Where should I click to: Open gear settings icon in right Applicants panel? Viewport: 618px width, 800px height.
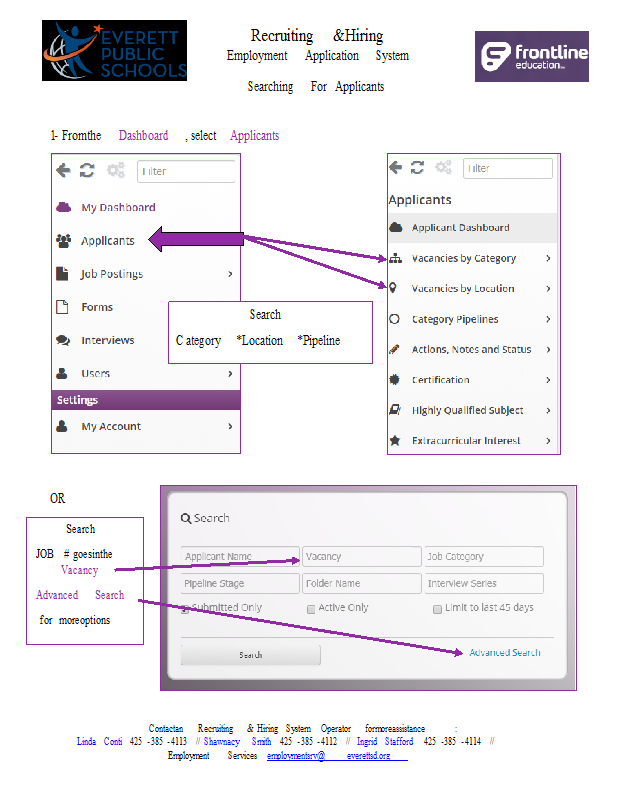coord(443,167)
